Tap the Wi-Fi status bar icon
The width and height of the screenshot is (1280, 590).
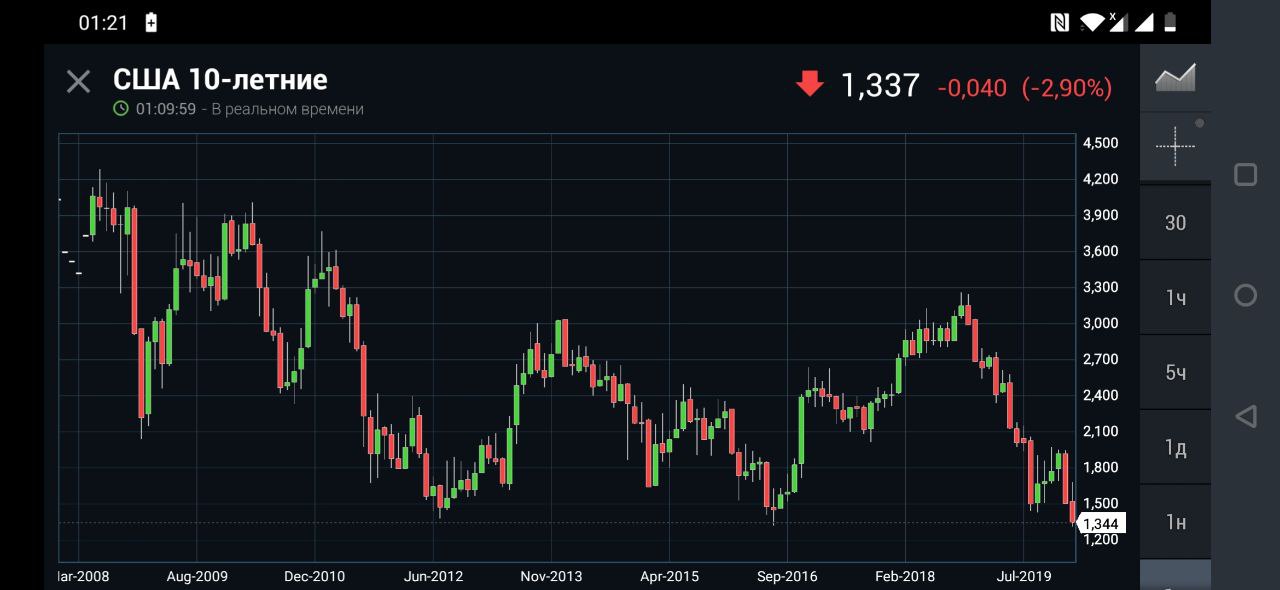point(1091,22)
